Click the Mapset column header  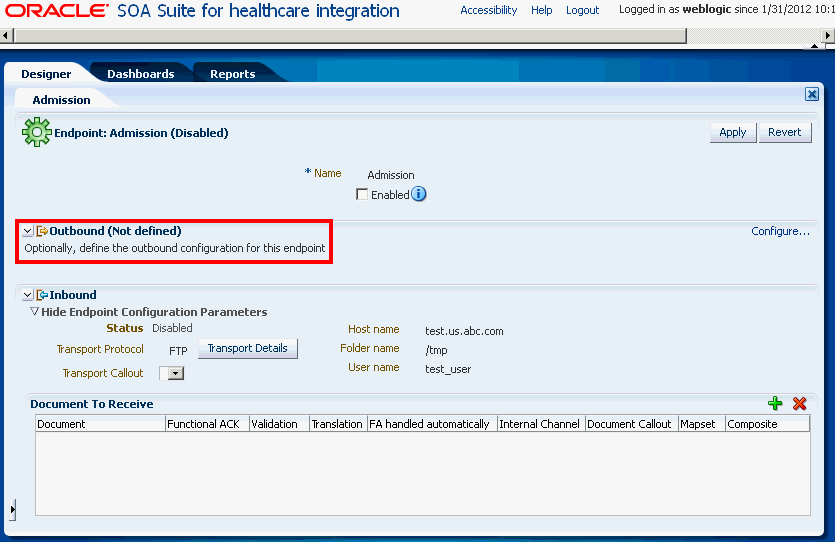click(x=702, y=424)
